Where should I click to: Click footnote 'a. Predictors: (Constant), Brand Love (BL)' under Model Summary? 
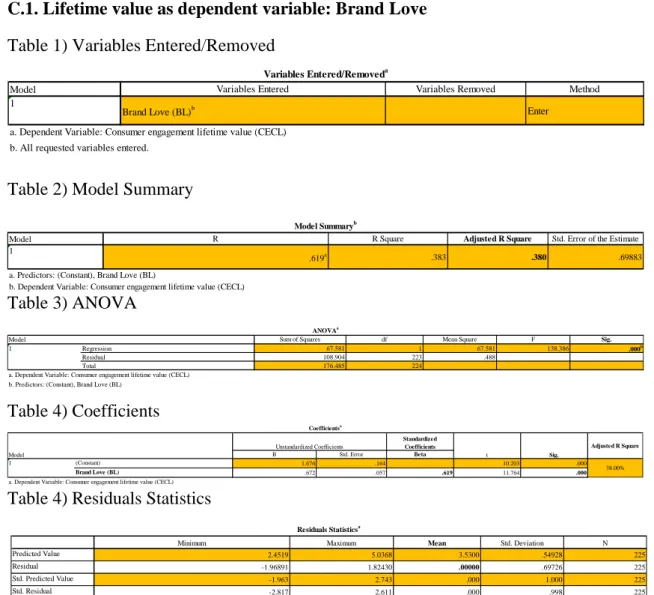click(82, 275)
